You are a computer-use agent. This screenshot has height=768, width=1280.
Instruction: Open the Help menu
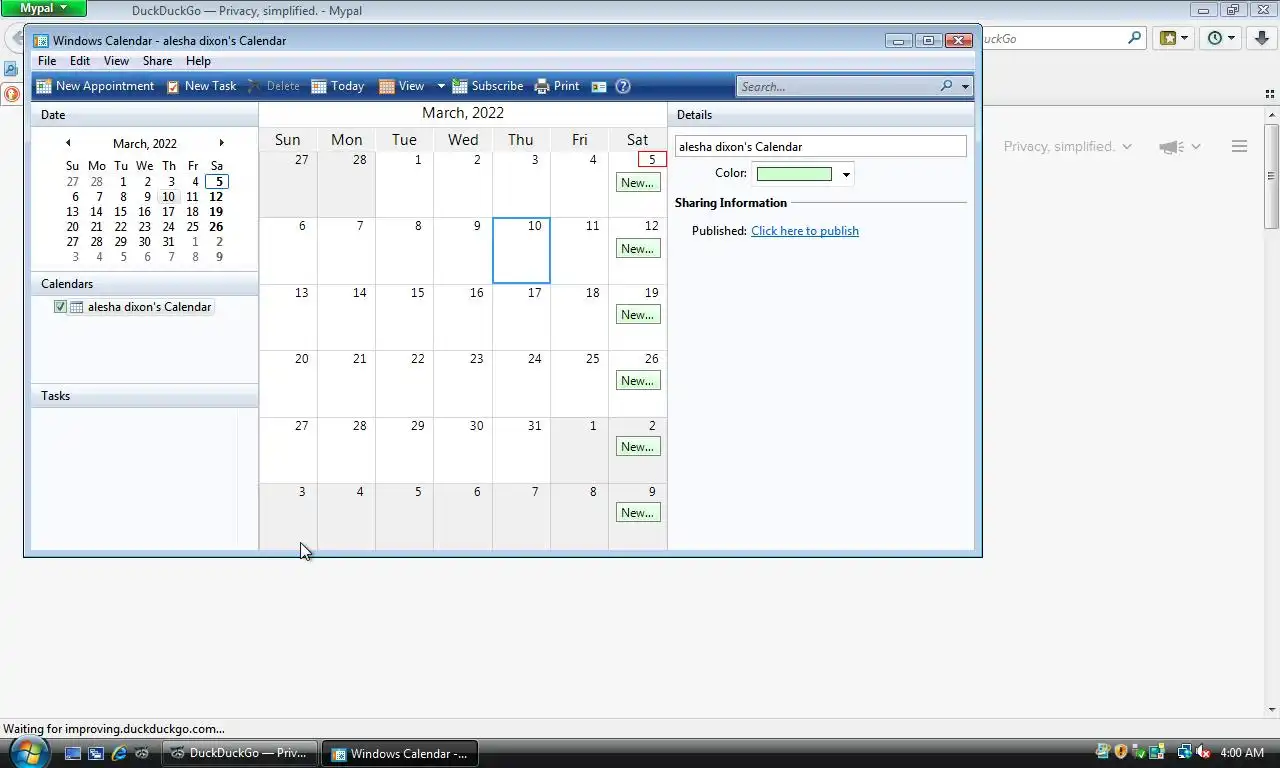click(198, 61)
